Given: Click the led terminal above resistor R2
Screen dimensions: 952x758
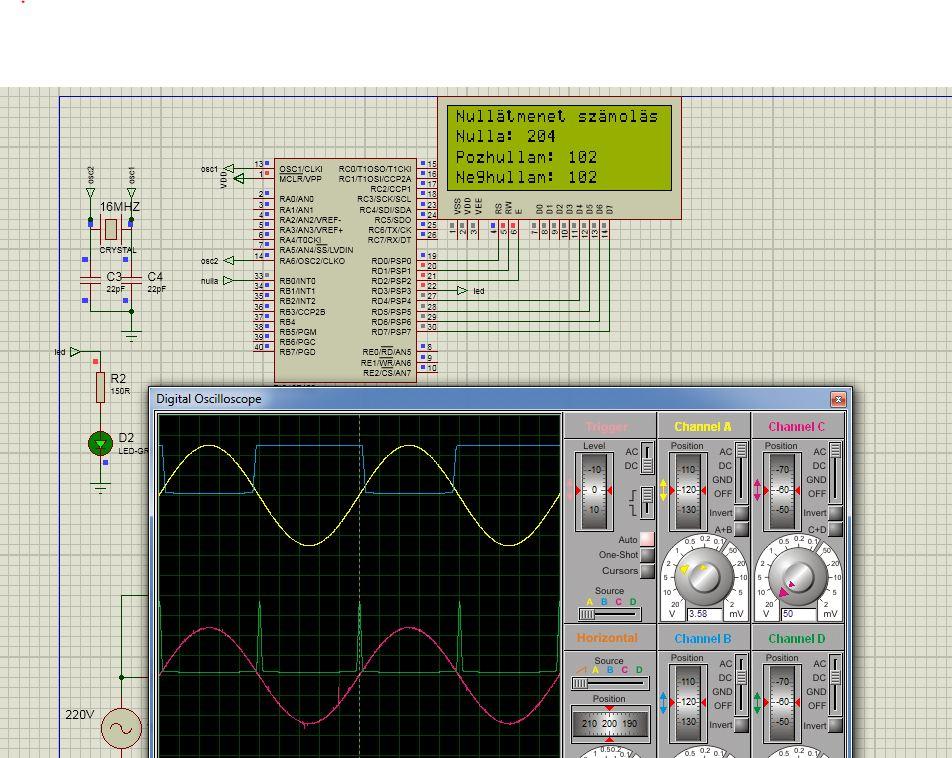Looking at the screenshot, I should coord(75,352).
